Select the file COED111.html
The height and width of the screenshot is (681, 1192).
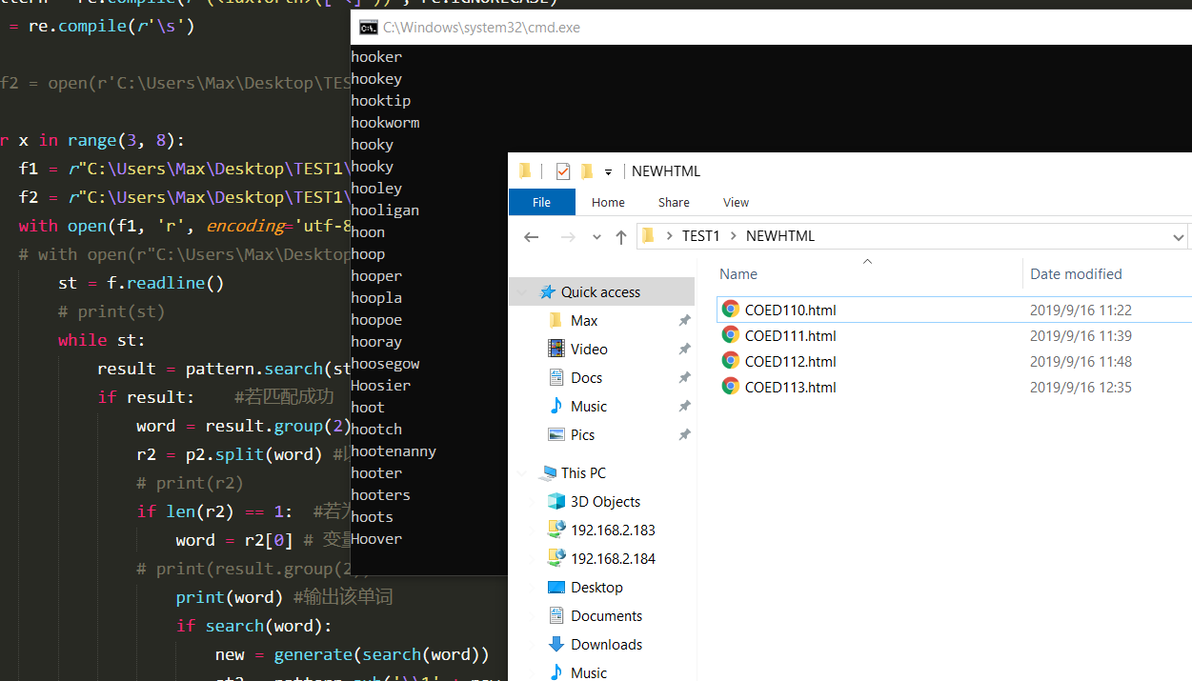[791, 336]
